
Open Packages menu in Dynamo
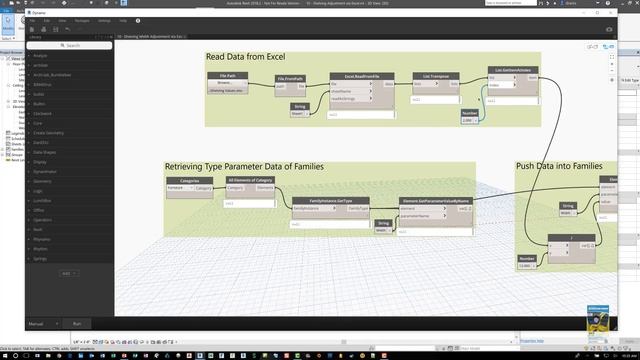[x=82, y=20]
